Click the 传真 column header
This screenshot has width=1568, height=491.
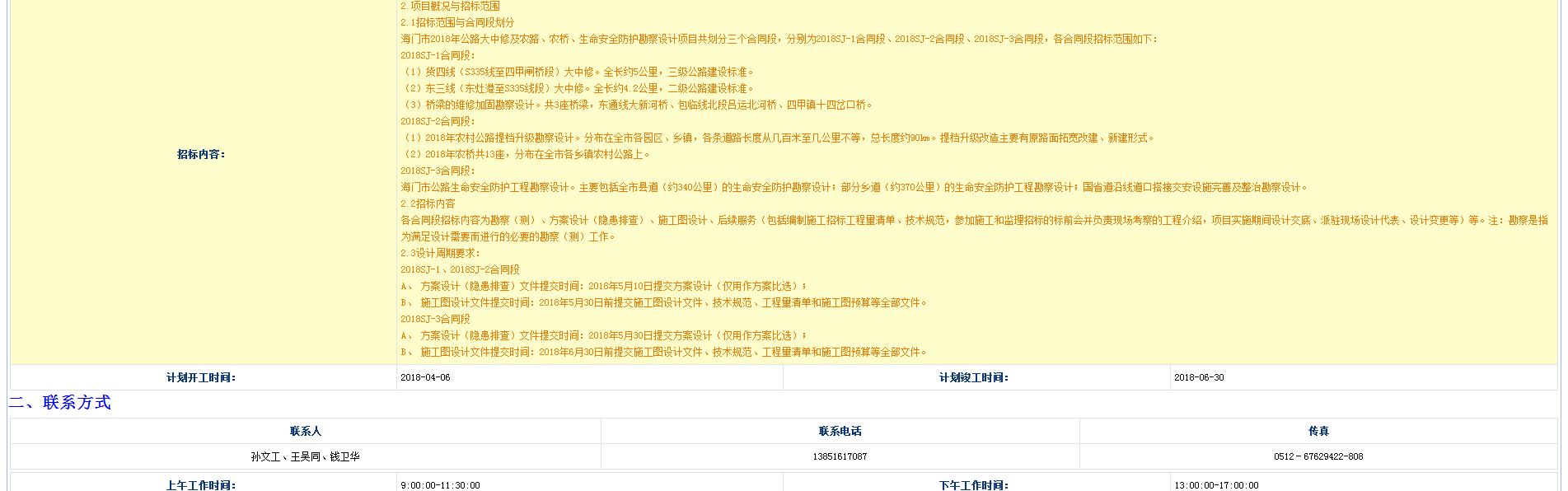pos(1318,431)
